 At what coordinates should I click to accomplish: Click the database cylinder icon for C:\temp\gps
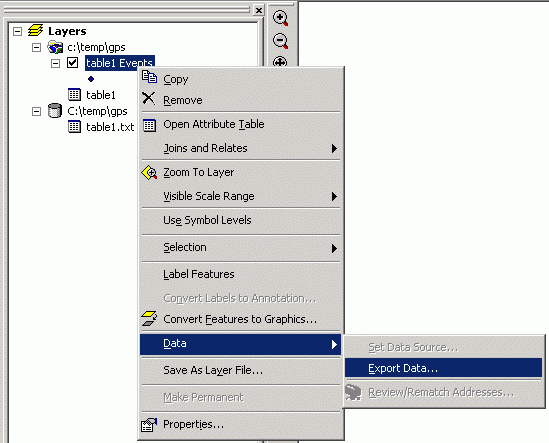(55, 111)
